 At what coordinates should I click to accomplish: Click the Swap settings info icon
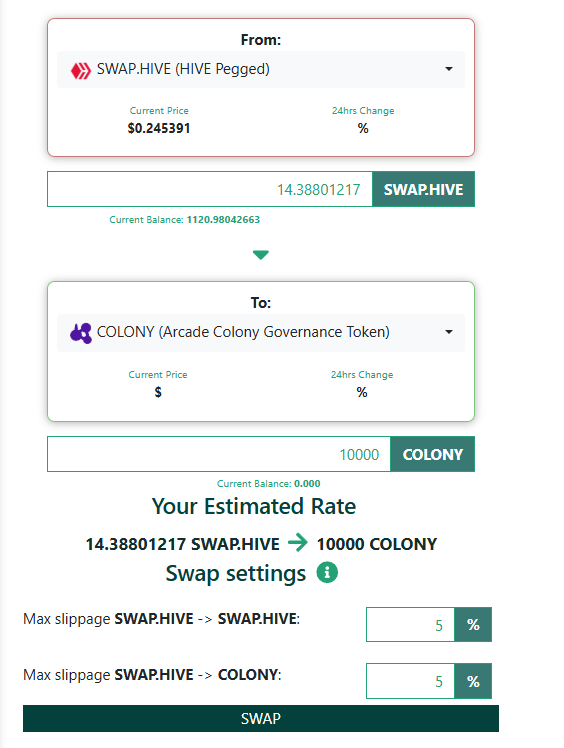[327, 572]
